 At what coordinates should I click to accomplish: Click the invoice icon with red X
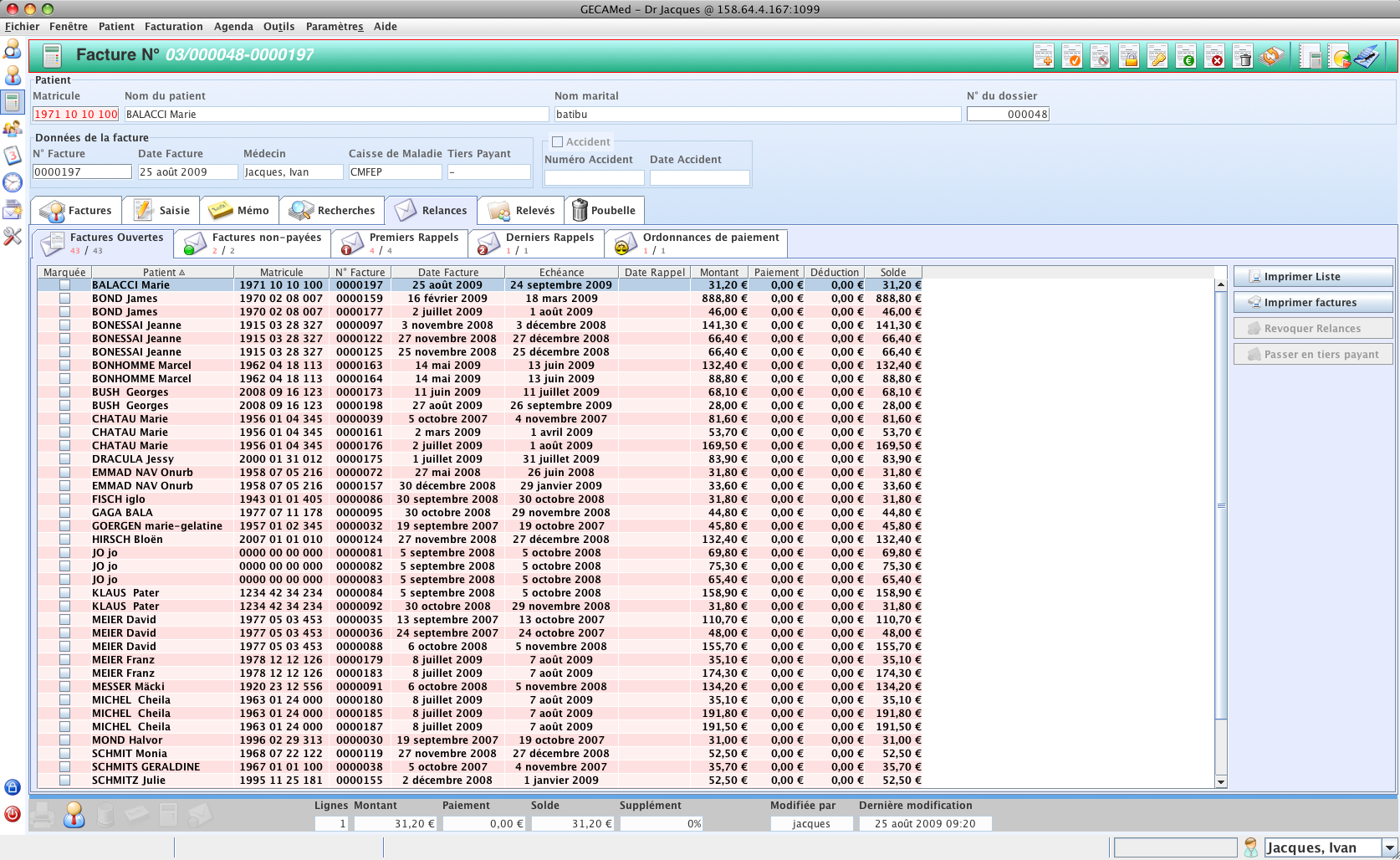[1214, 57]
